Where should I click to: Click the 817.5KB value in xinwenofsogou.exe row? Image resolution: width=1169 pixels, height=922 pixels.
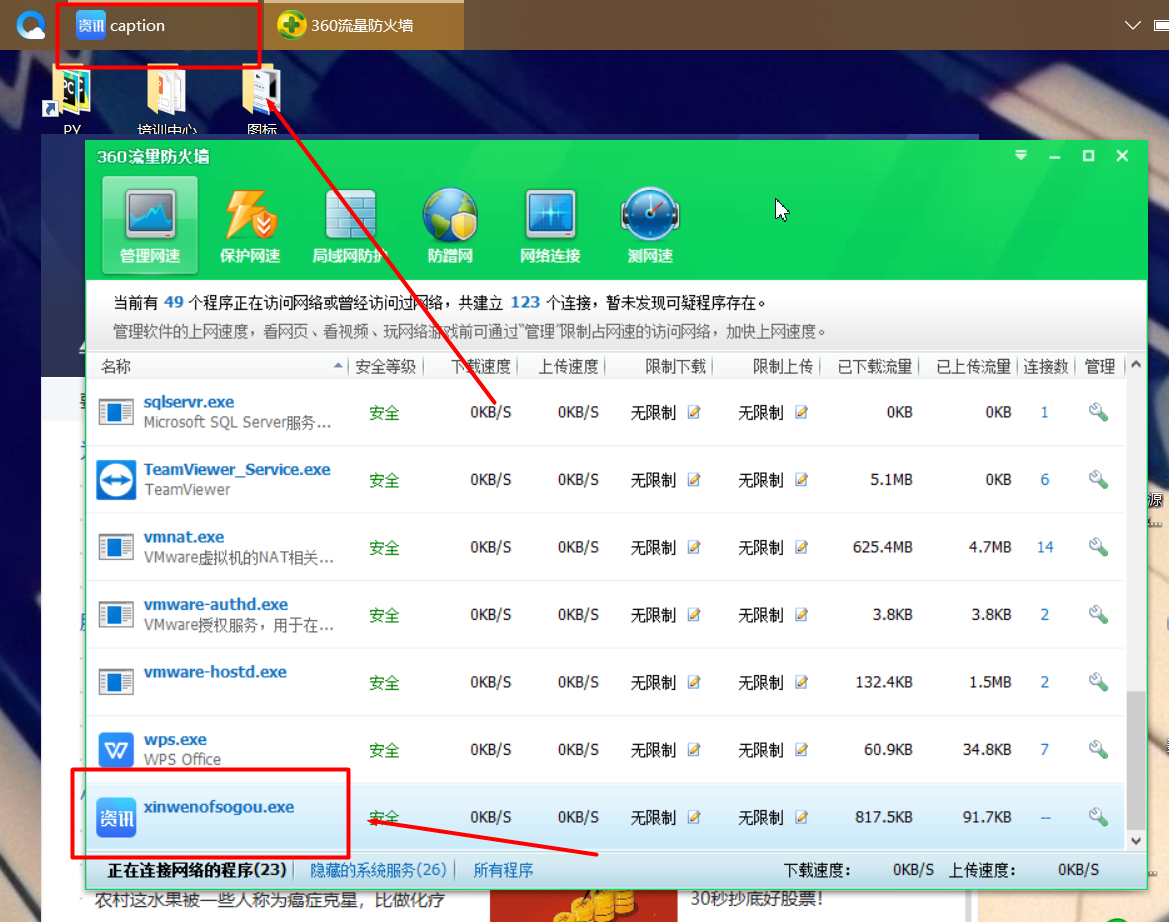[883, 817]
